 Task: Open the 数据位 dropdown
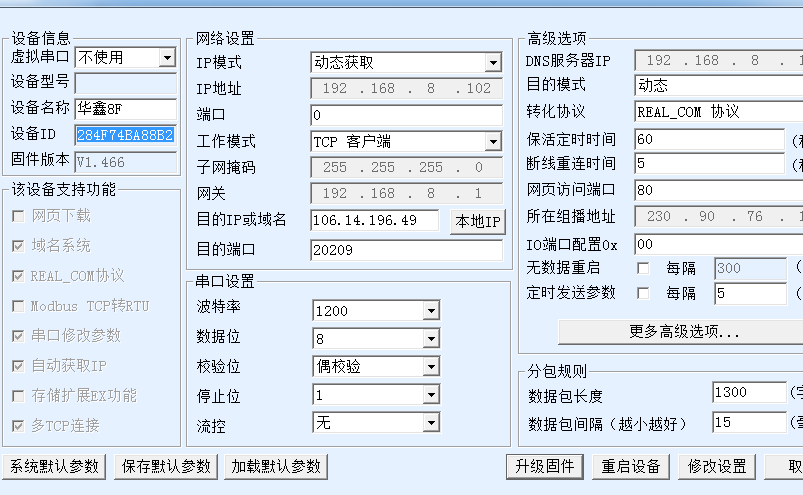click(431, 339)
